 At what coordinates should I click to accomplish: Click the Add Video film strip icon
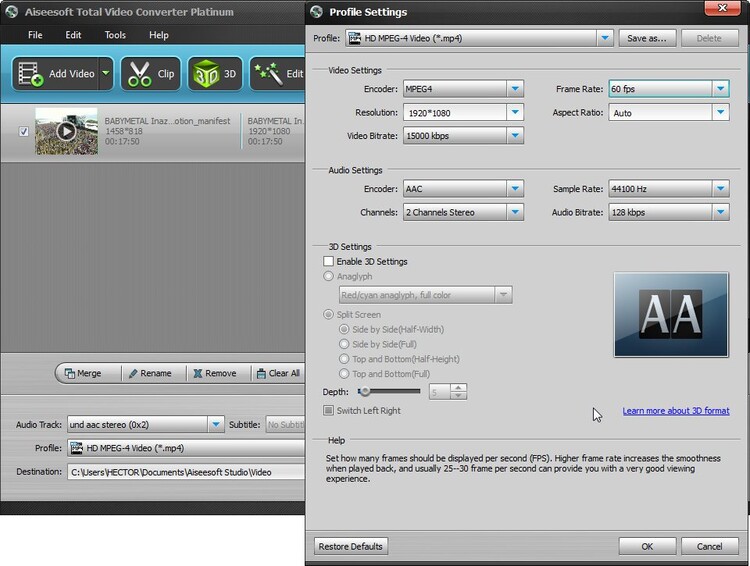click(30, 73)
